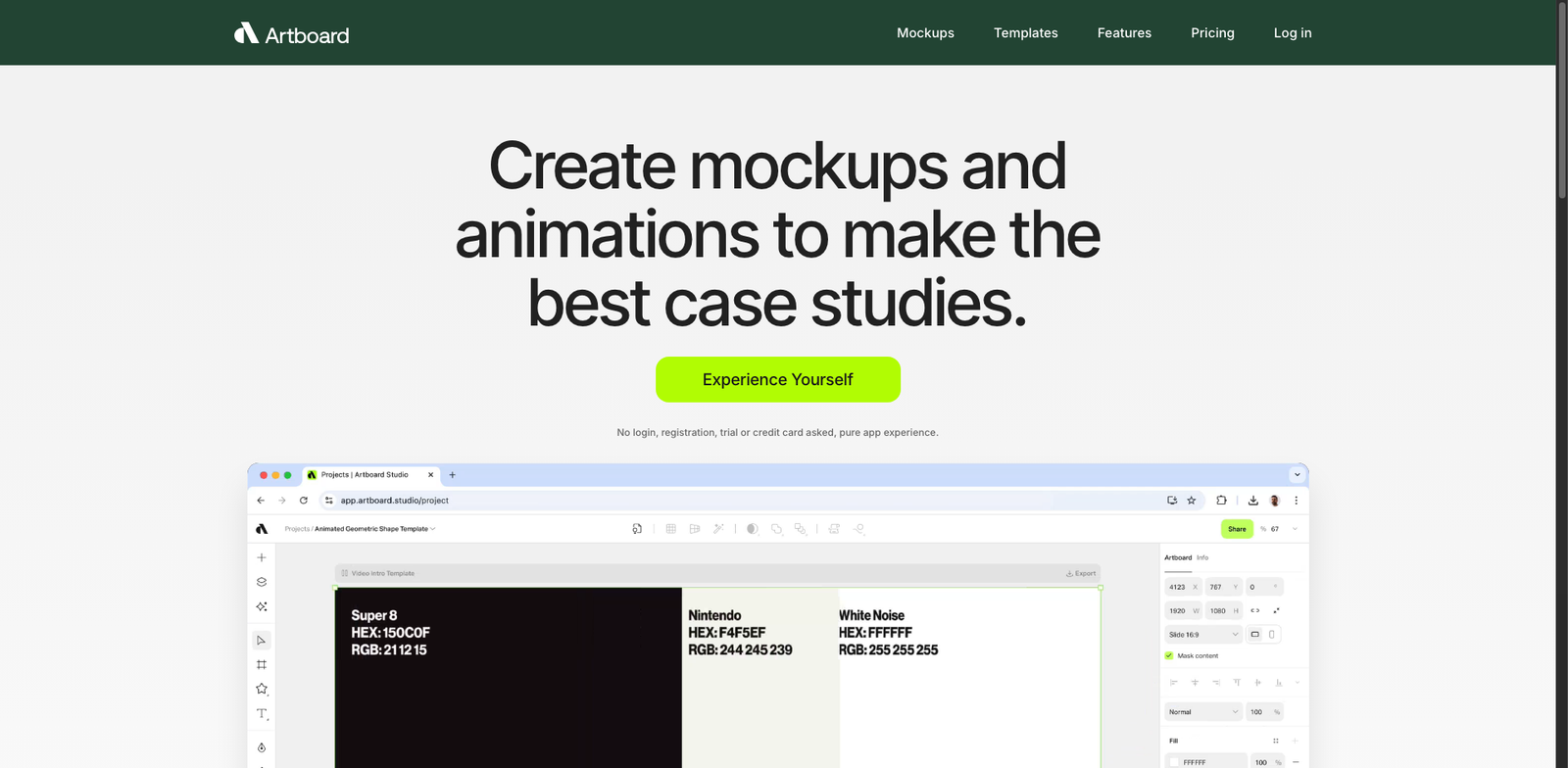Click the browser forward arrow
Viewport: 1568px width, 768px height.
tap(282, 500)
